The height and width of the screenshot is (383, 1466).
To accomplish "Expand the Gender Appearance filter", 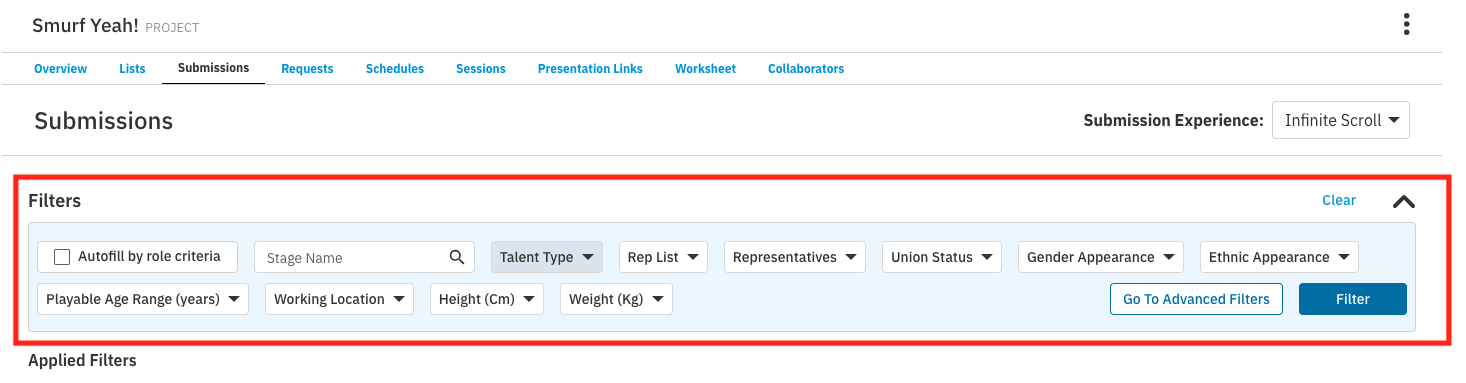I will [x=1101, y=257].
